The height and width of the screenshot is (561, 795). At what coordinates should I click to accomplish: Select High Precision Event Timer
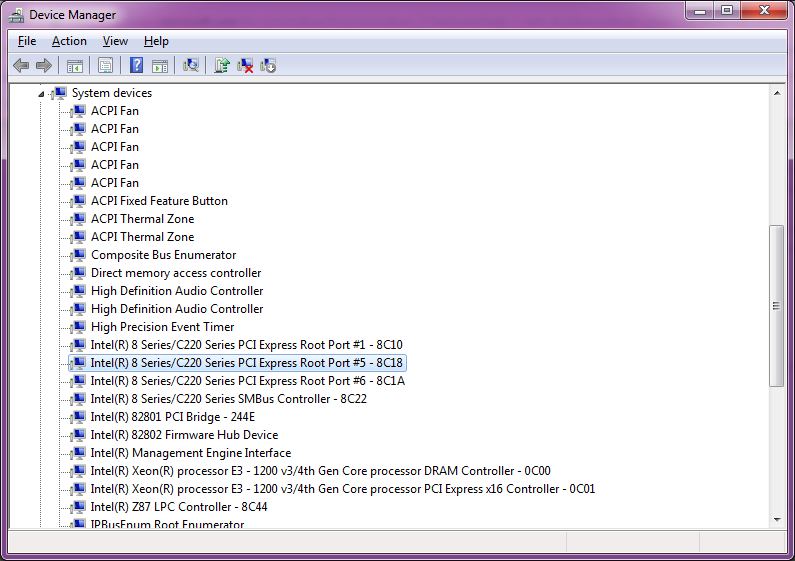coord(162,327)
